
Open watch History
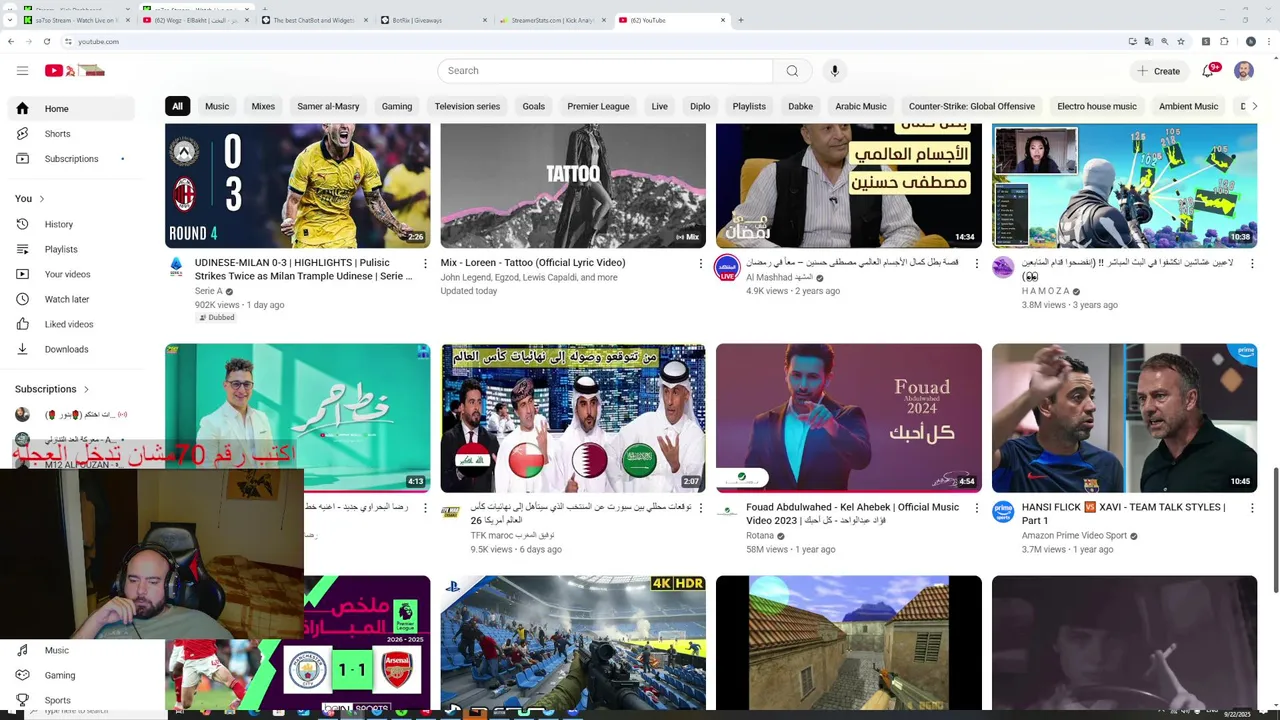pyautogui.click(x=71, y=224)
